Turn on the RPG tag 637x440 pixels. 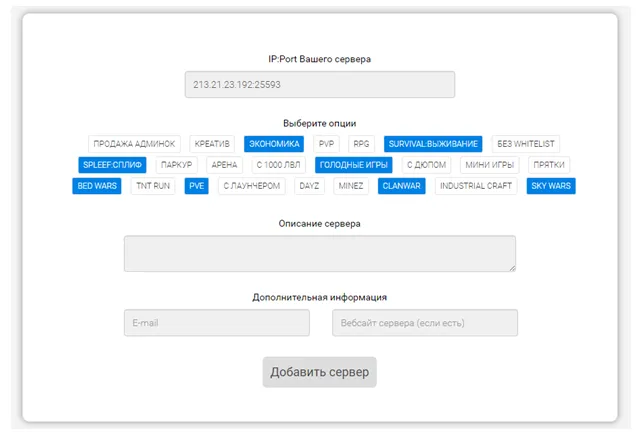click(361, 144)
